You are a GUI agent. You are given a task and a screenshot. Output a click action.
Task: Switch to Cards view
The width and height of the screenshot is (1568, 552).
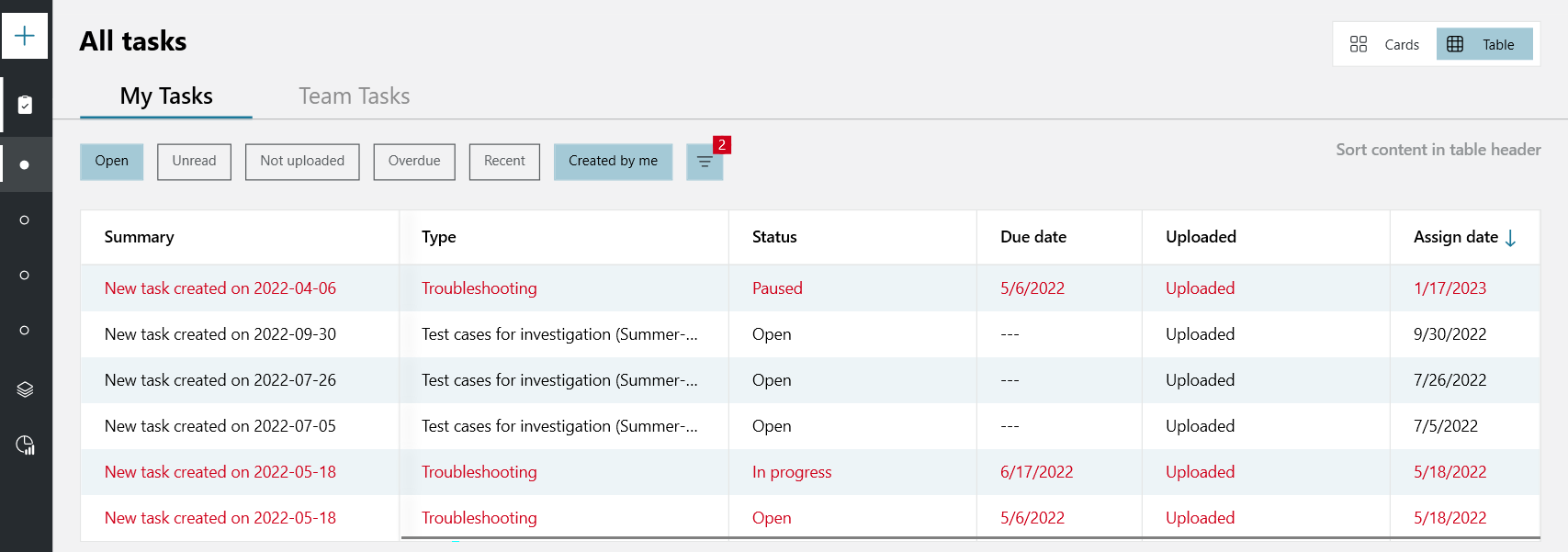[1385, 44]
